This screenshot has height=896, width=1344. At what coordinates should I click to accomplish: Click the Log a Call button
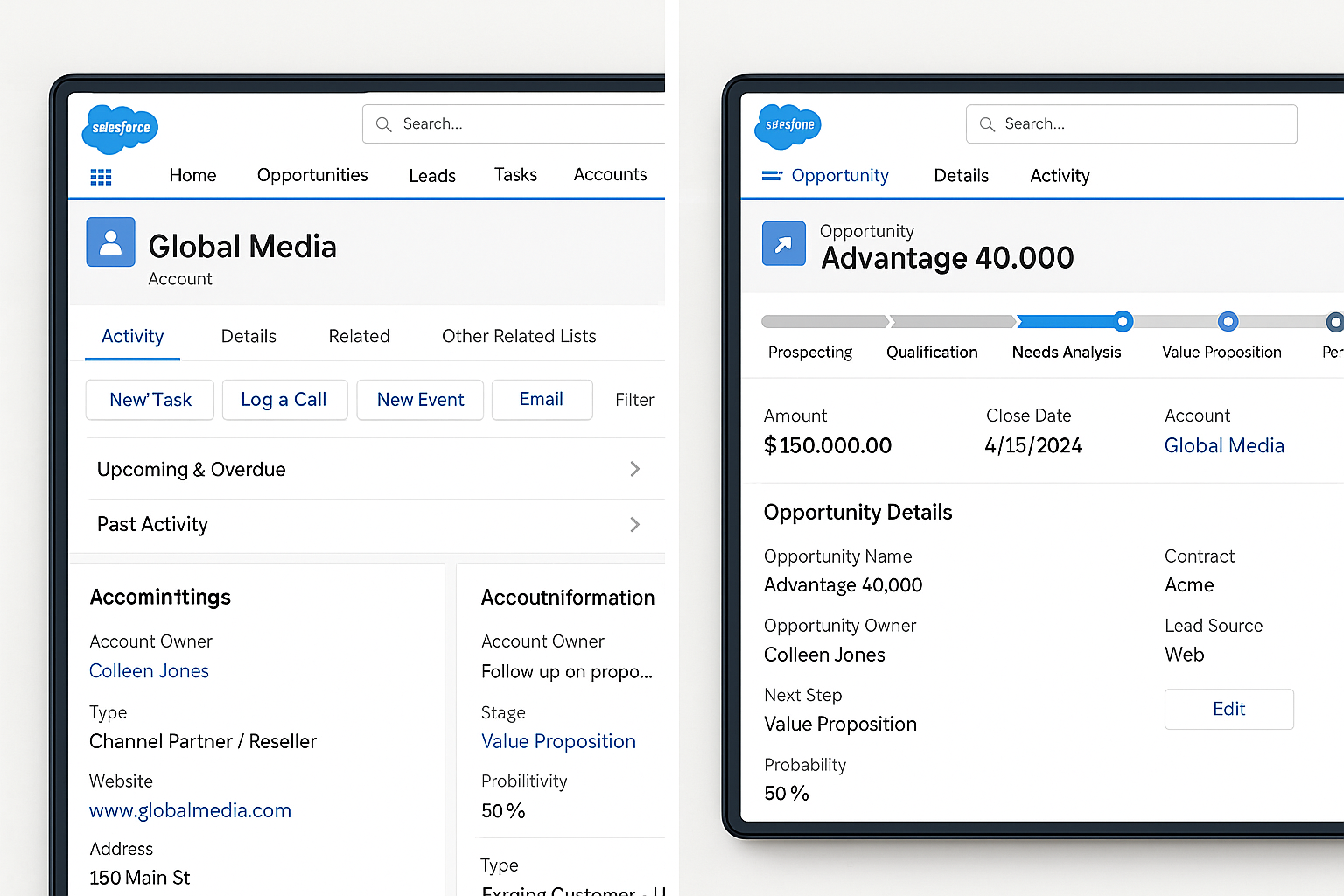pyautogui.click(x=284, y=400)
